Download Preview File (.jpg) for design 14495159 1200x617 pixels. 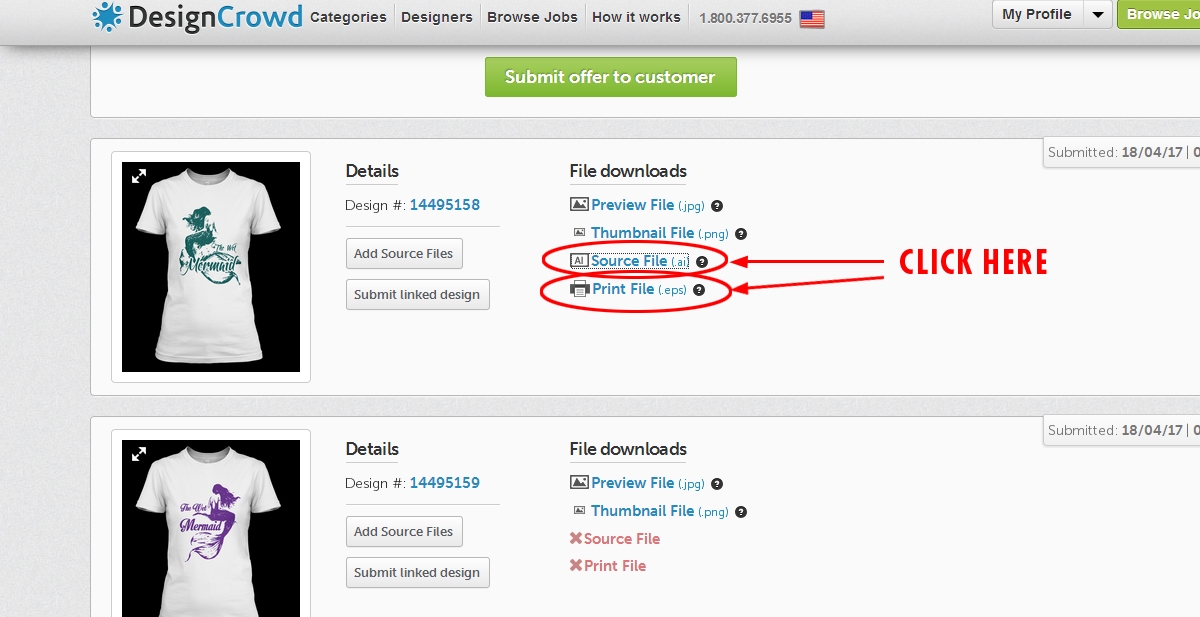point(648,483)
